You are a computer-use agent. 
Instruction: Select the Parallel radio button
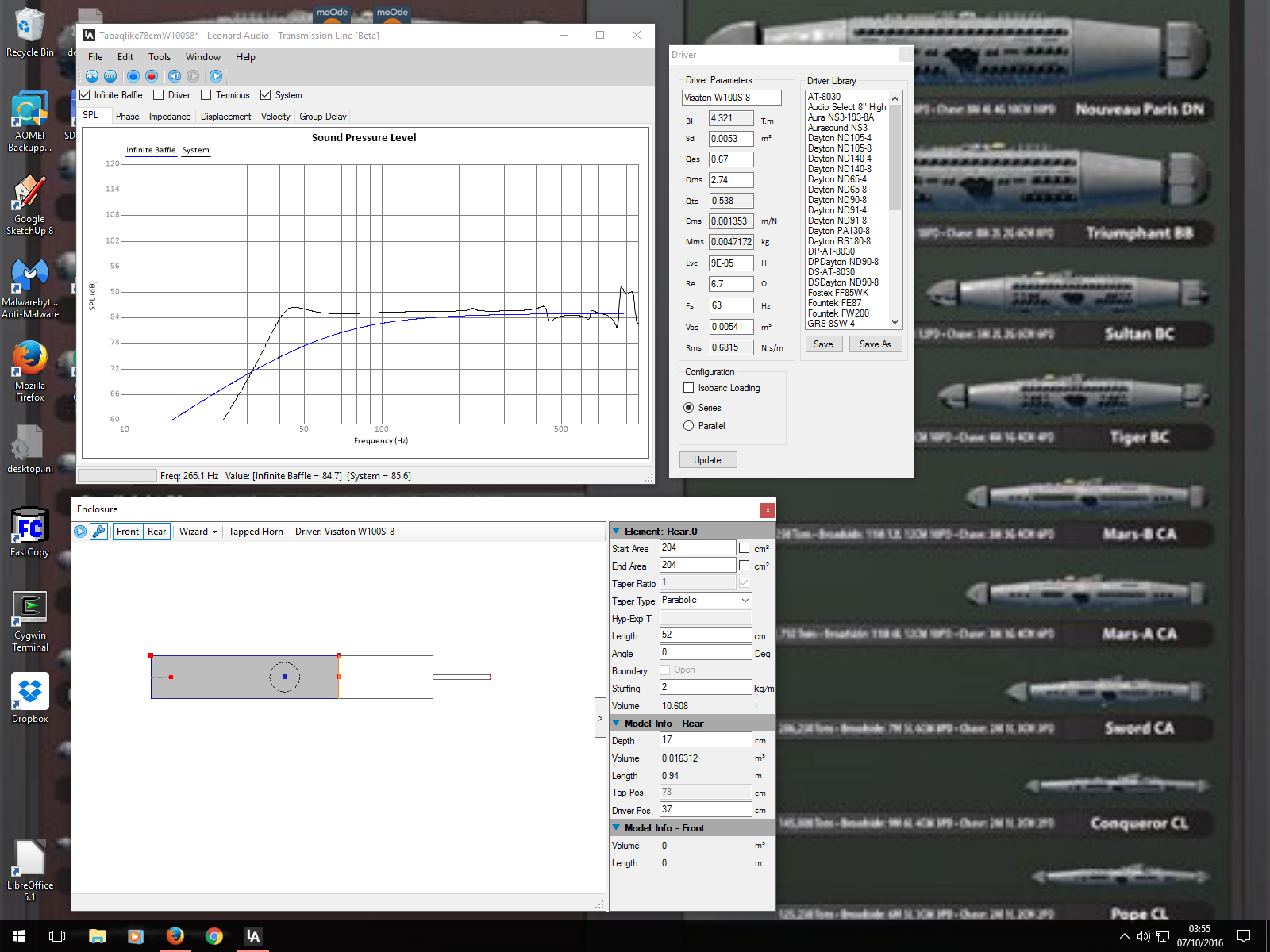[x=689, y=426]
